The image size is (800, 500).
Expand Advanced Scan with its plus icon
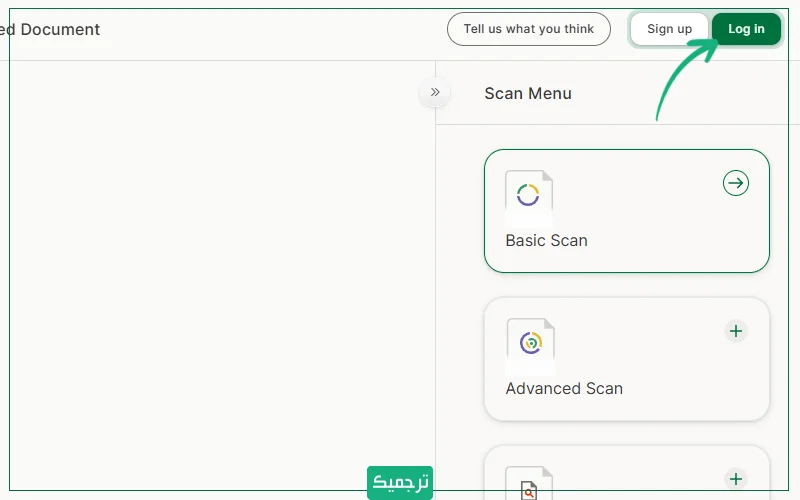coord(736,331)
